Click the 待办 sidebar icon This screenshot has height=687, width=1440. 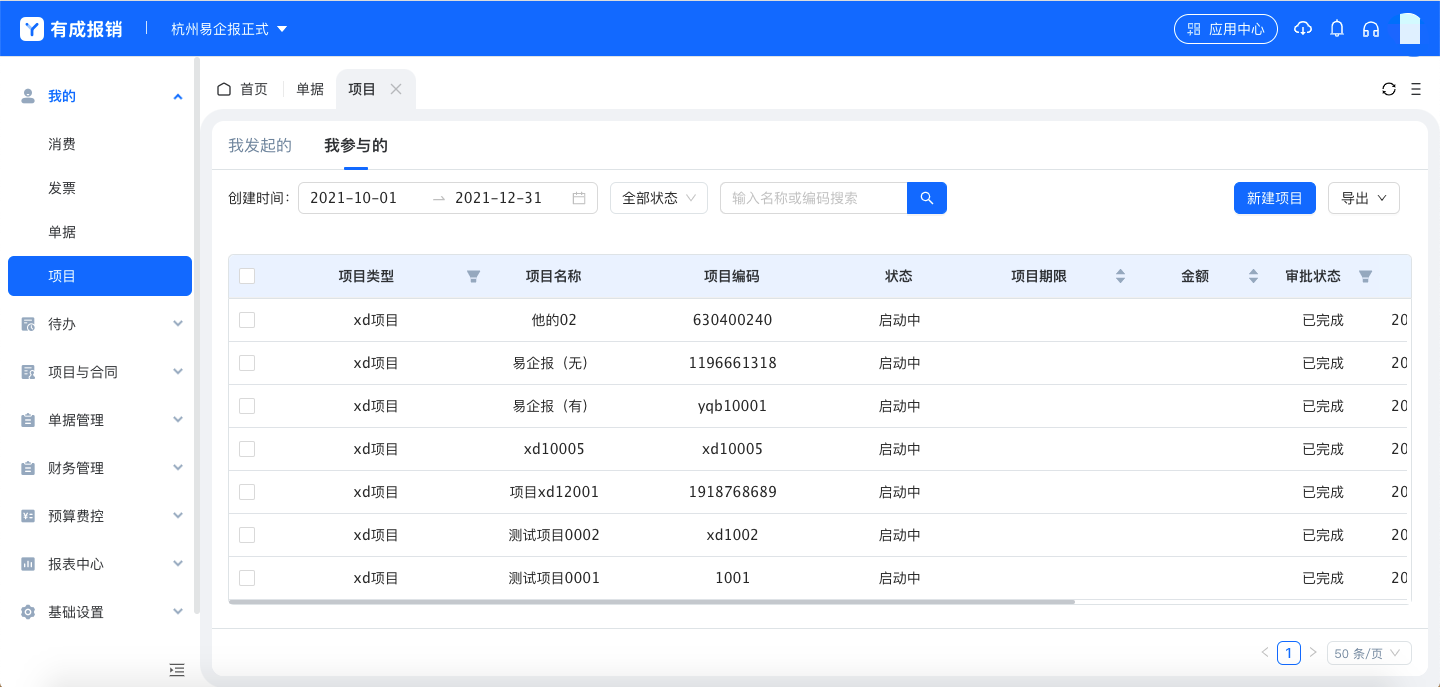tap(28, 324)
